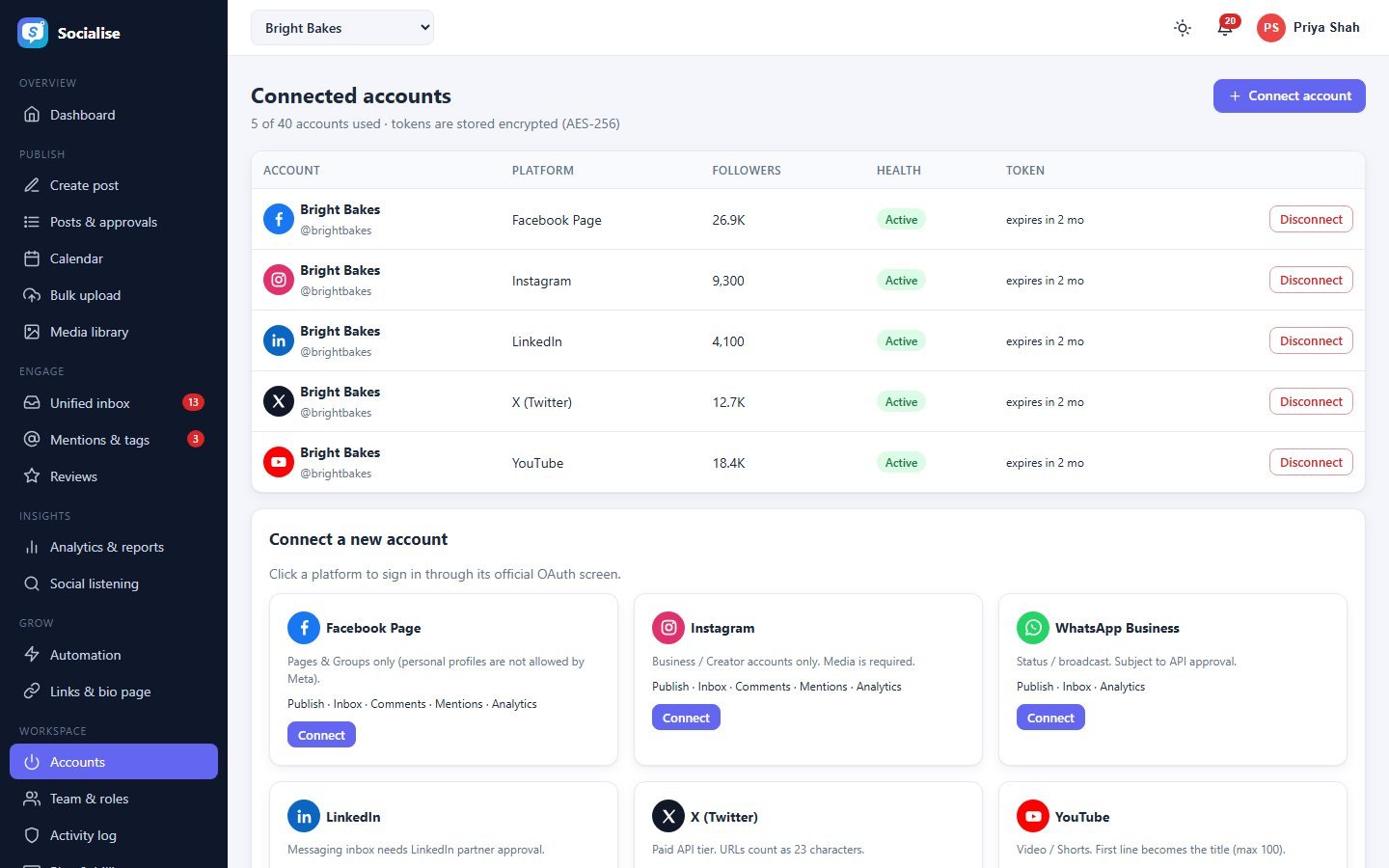Click the Instagram icon in the connected accounts table
Screen dimensions: 1389x868
click(279, 280)
